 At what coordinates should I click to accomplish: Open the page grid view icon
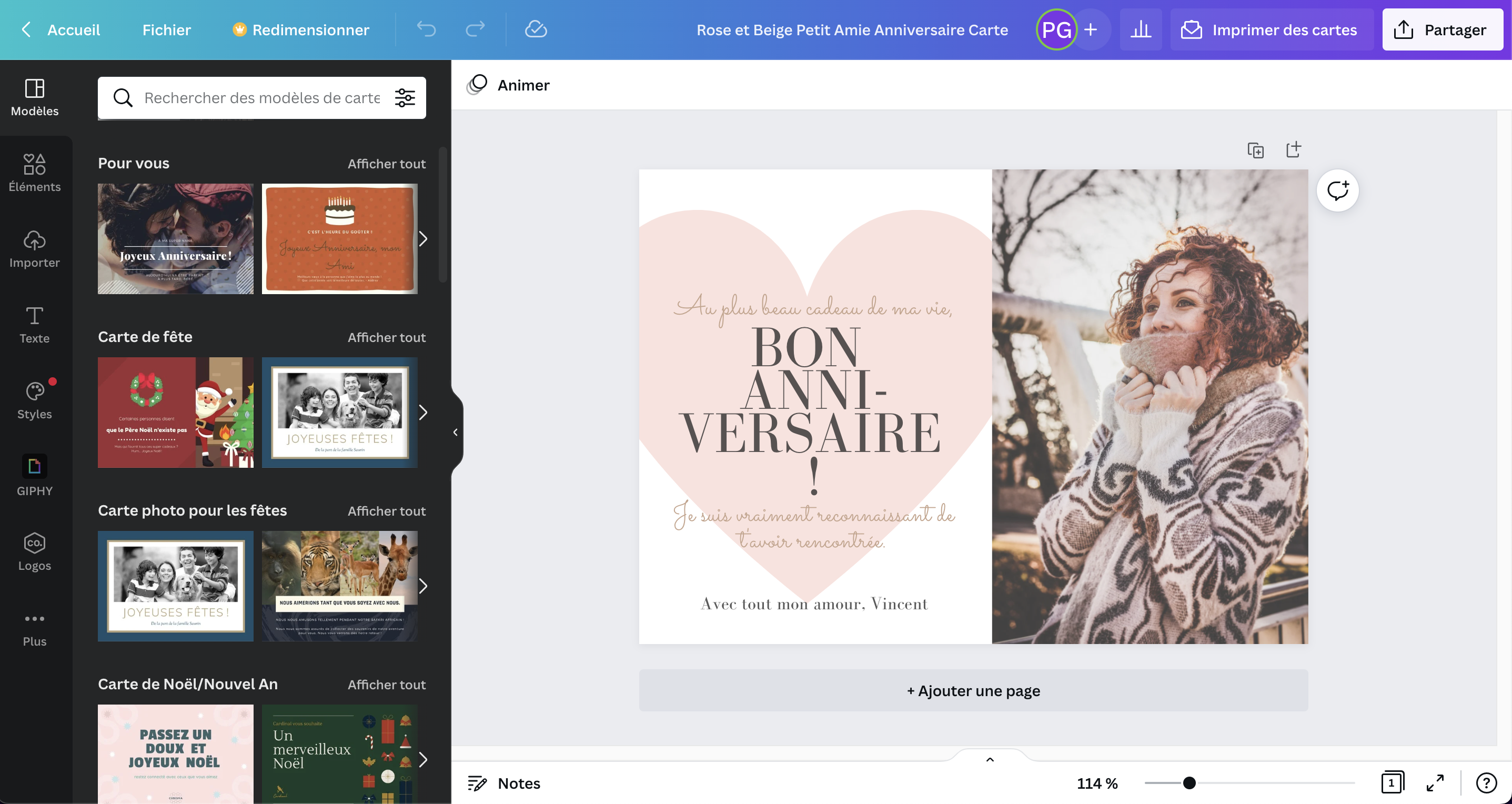1392,783
